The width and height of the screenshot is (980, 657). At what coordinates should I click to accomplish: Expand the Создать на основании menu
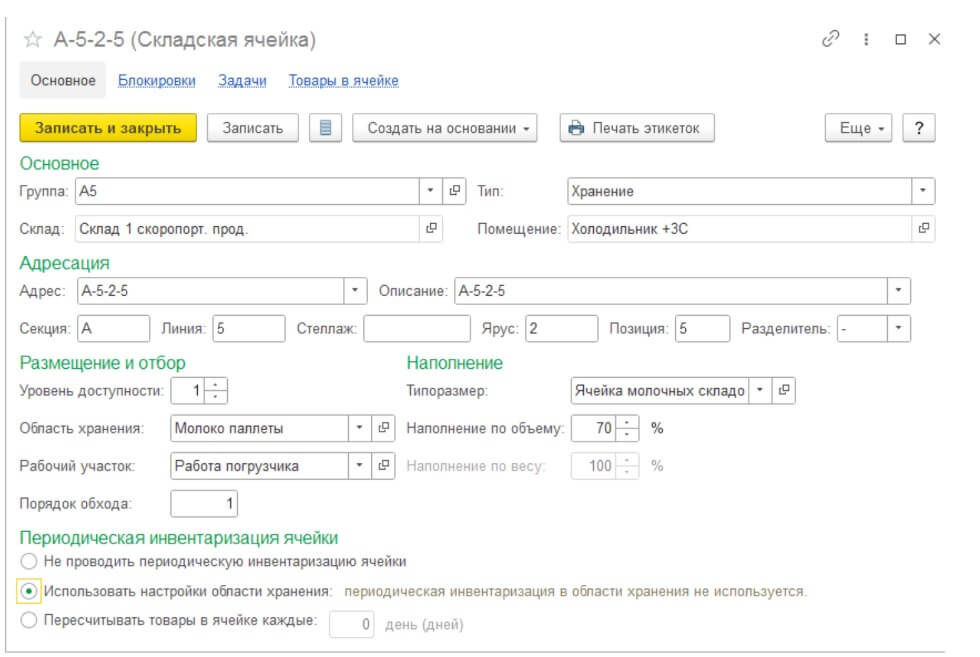pos(445,128)
